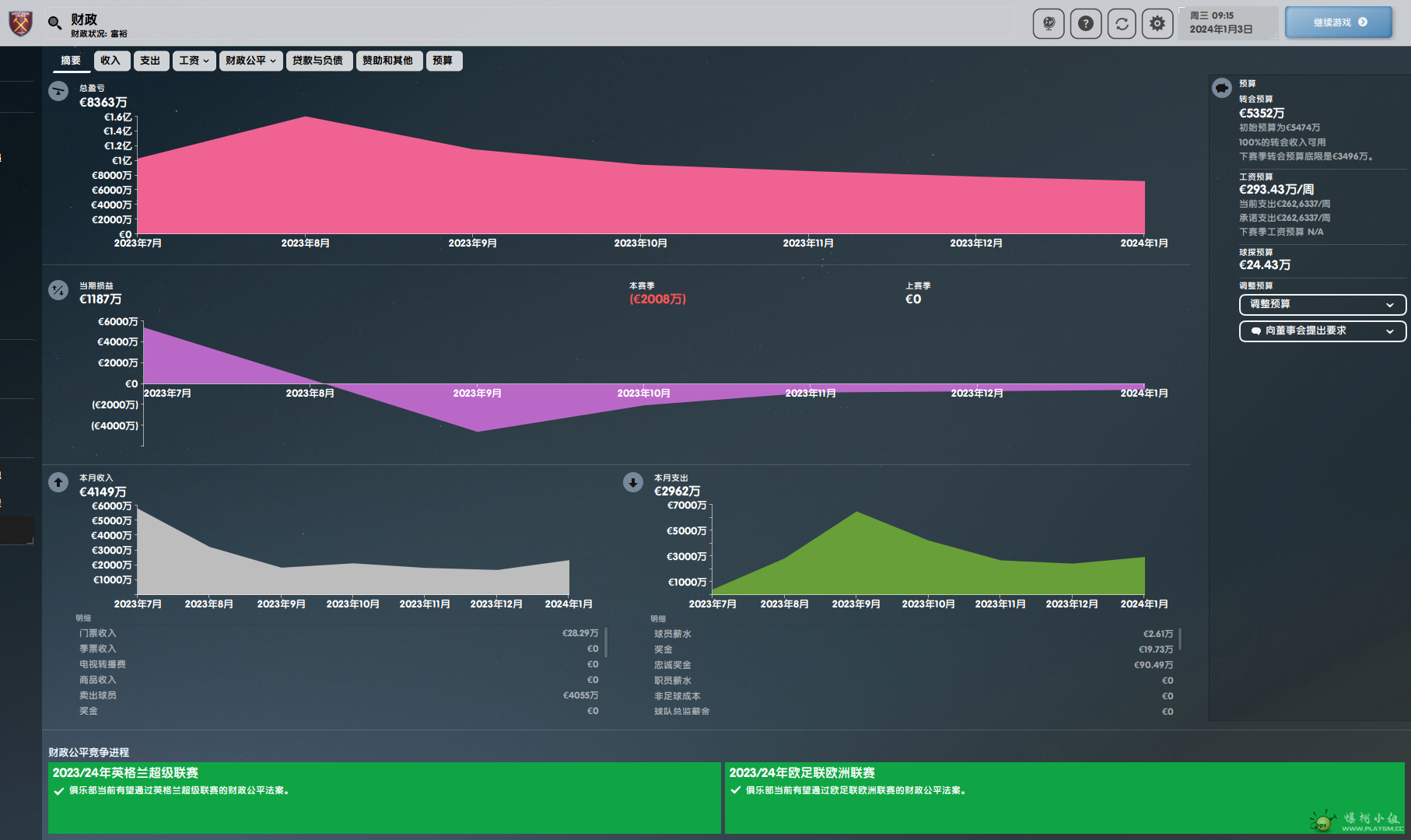The image size is (1411, 840).
Task: Click the income details scrollbar
Action: coord(606,642)
